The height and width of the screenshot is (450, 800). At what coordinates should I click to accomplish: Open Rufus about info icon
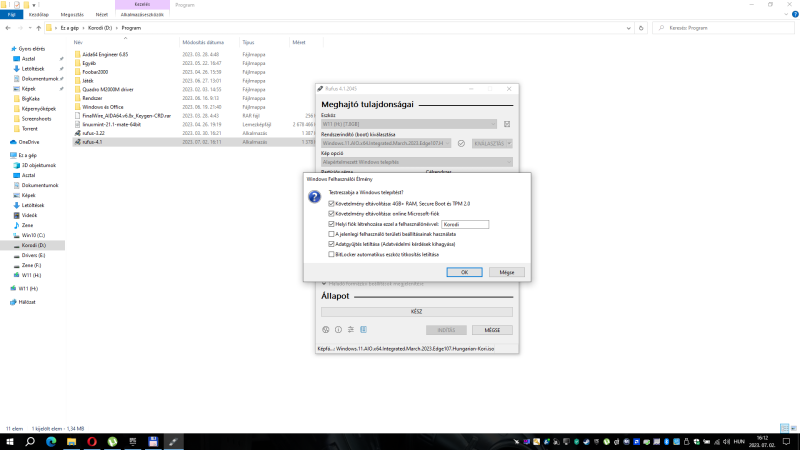(x=338, y=330)
